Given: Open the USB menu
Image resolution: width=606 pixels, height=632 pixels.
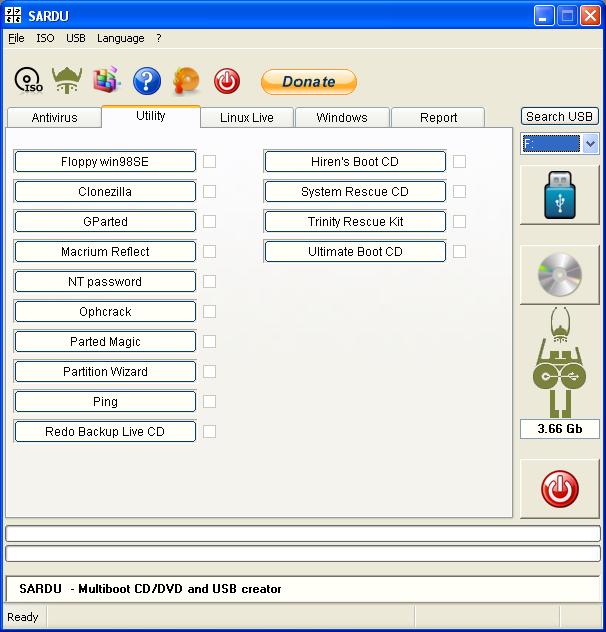Looking at the screenshot, I should (x=76, y=38).
